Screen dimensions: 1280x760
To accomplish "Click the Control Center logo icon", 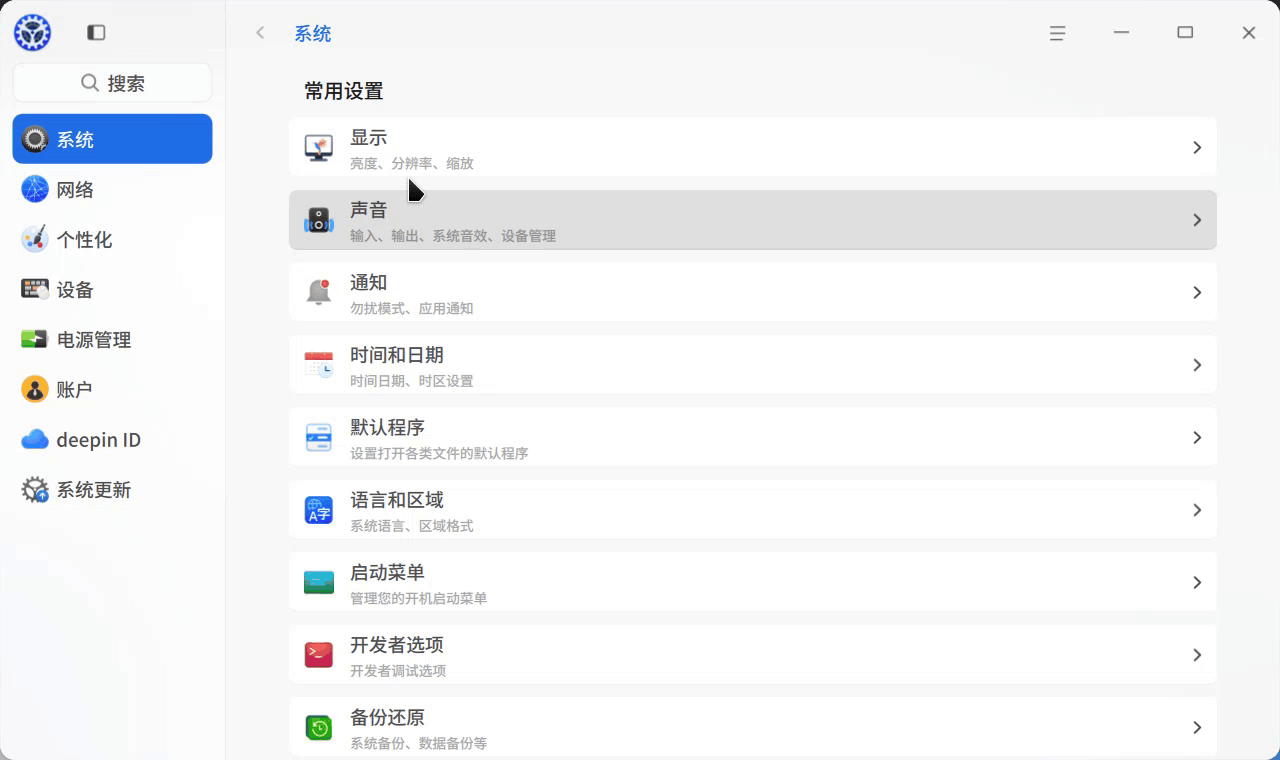I will coord(32,33).
